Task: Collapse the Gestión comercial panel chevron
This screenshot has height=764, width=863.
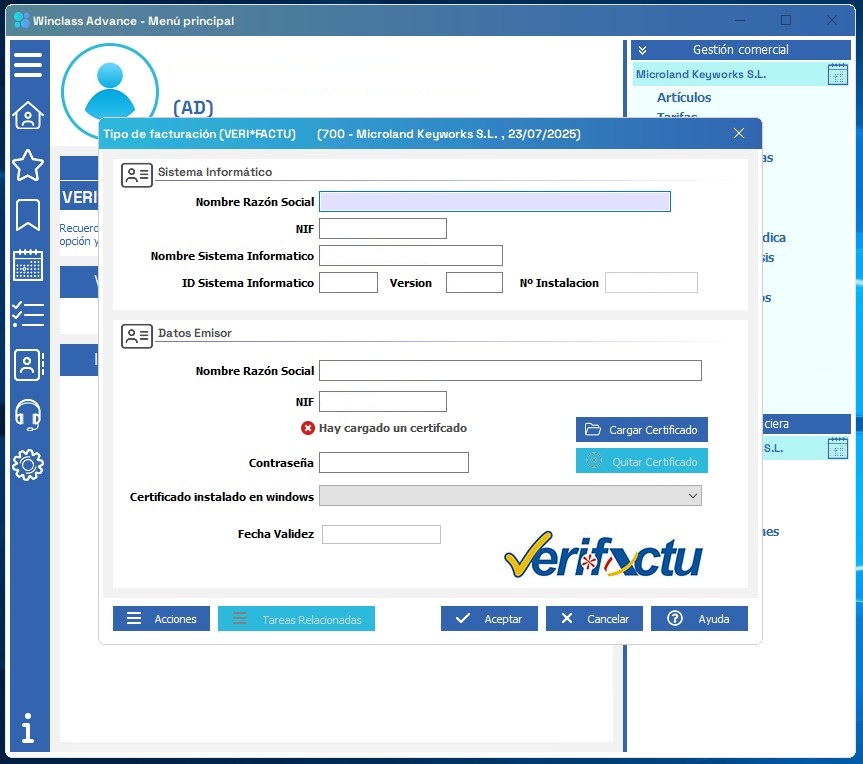Action: tap(643, 50)
